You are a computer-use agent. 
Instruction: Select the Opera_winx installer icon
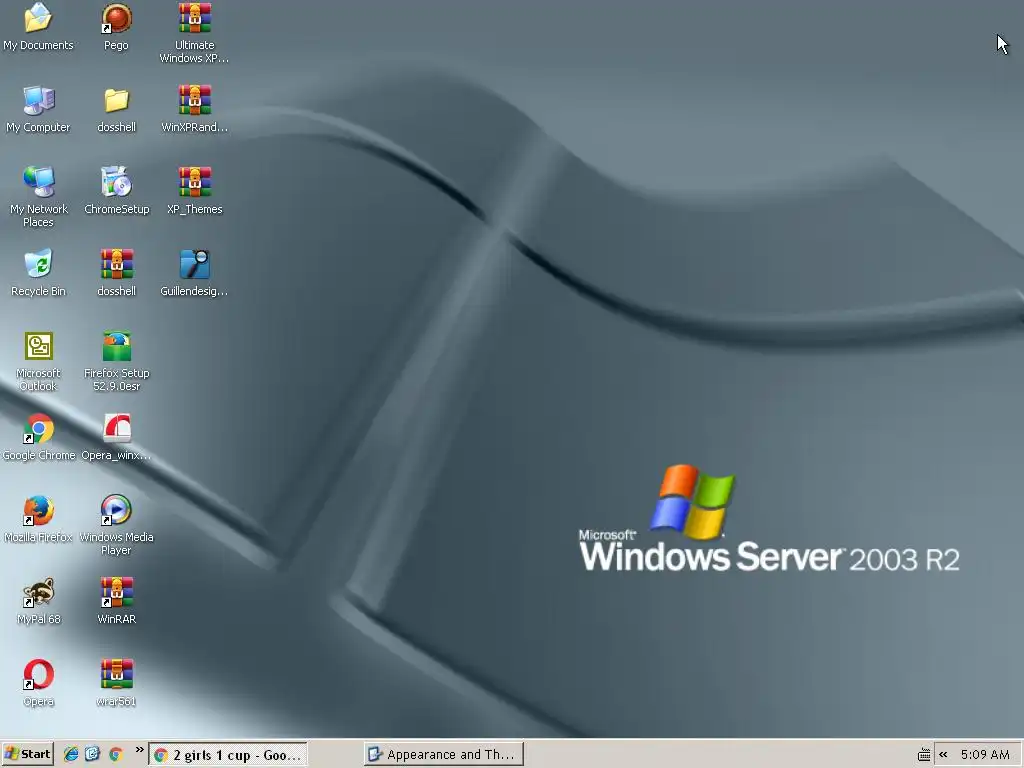click(x=116, y=428)
